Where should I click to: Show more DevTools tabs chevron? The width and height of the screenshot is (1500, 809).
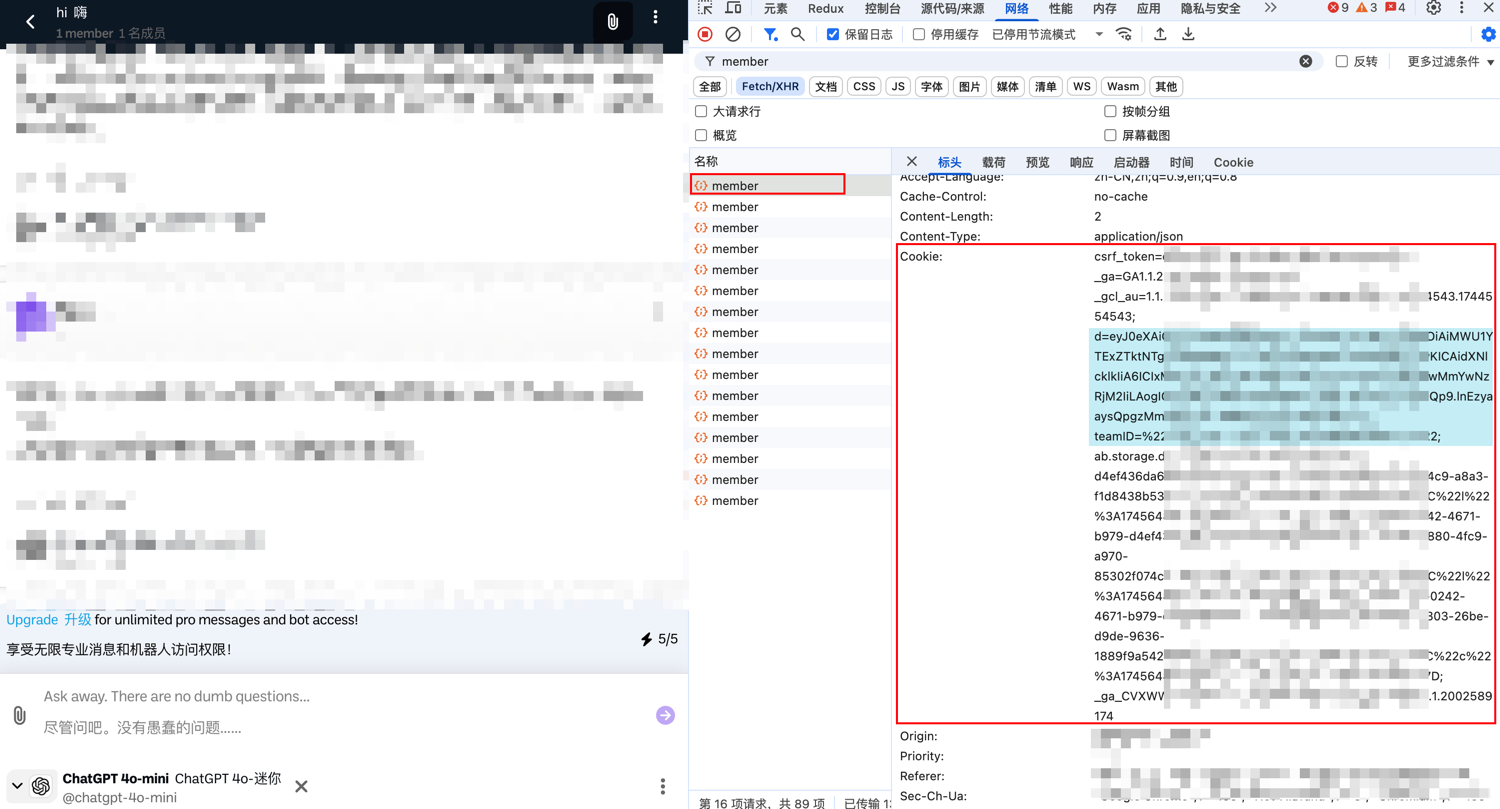(1270, 8)
